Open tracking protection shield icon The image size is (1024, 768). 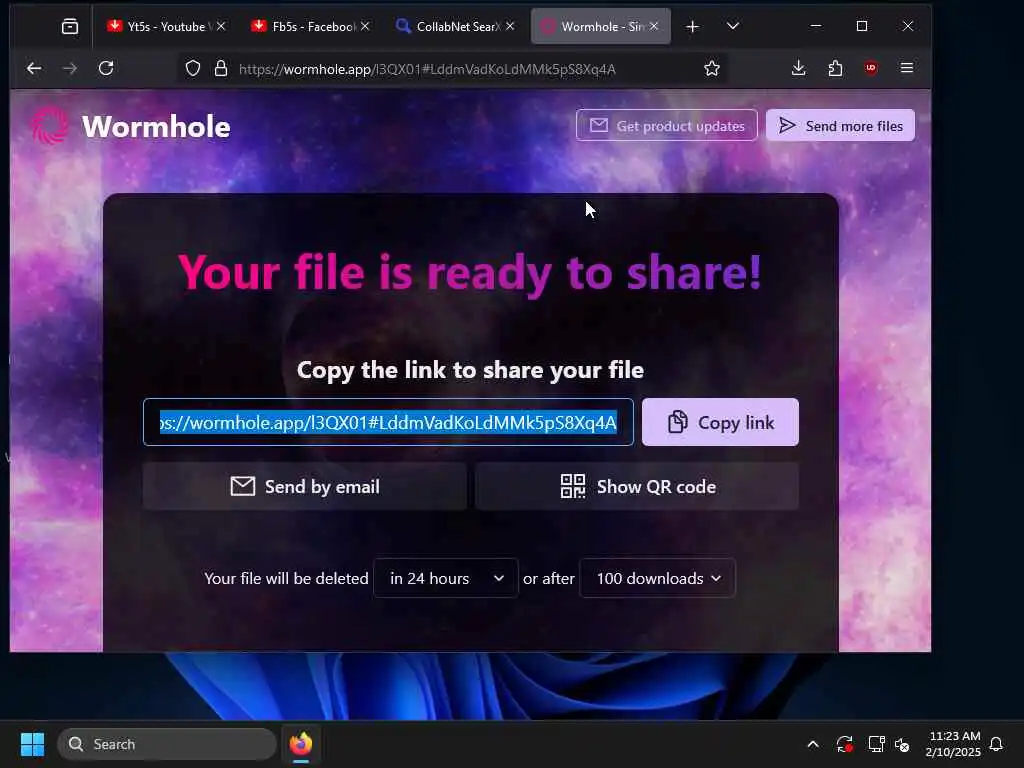click(x=193, y=69)
